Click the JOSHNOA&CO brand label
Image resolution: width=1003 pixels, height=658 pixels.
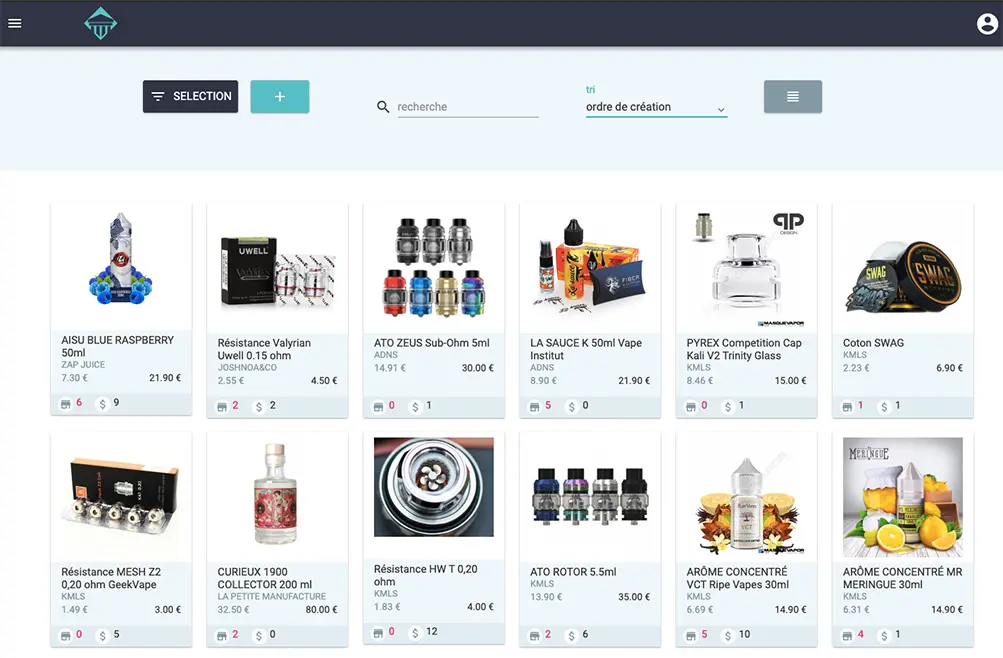247,368
